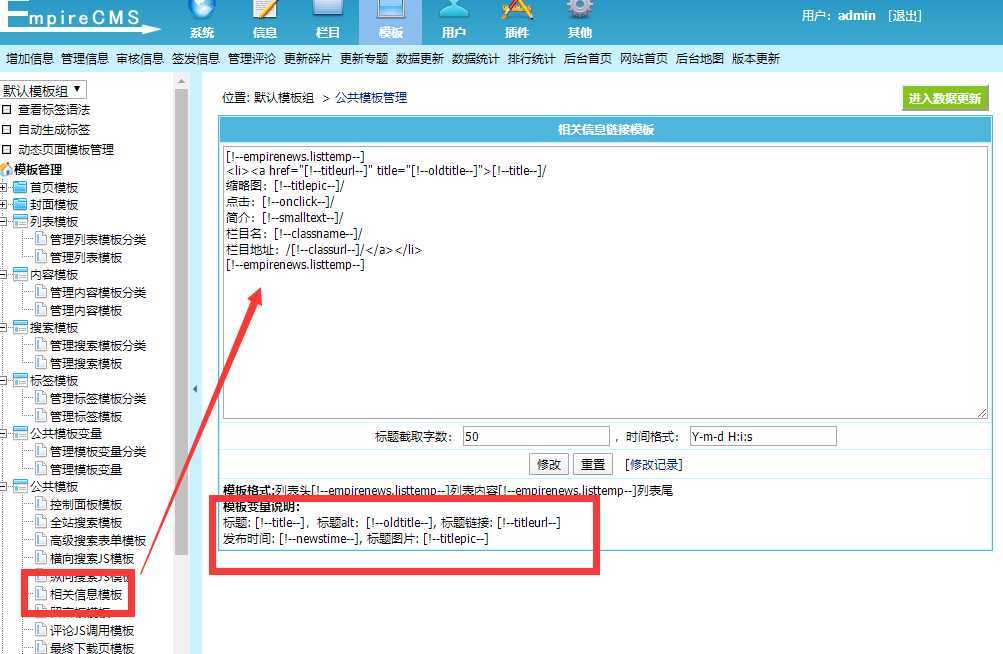Click page icon beside 评论JS调用模板
1003x654 pixels.
click(x=41, y=630)
